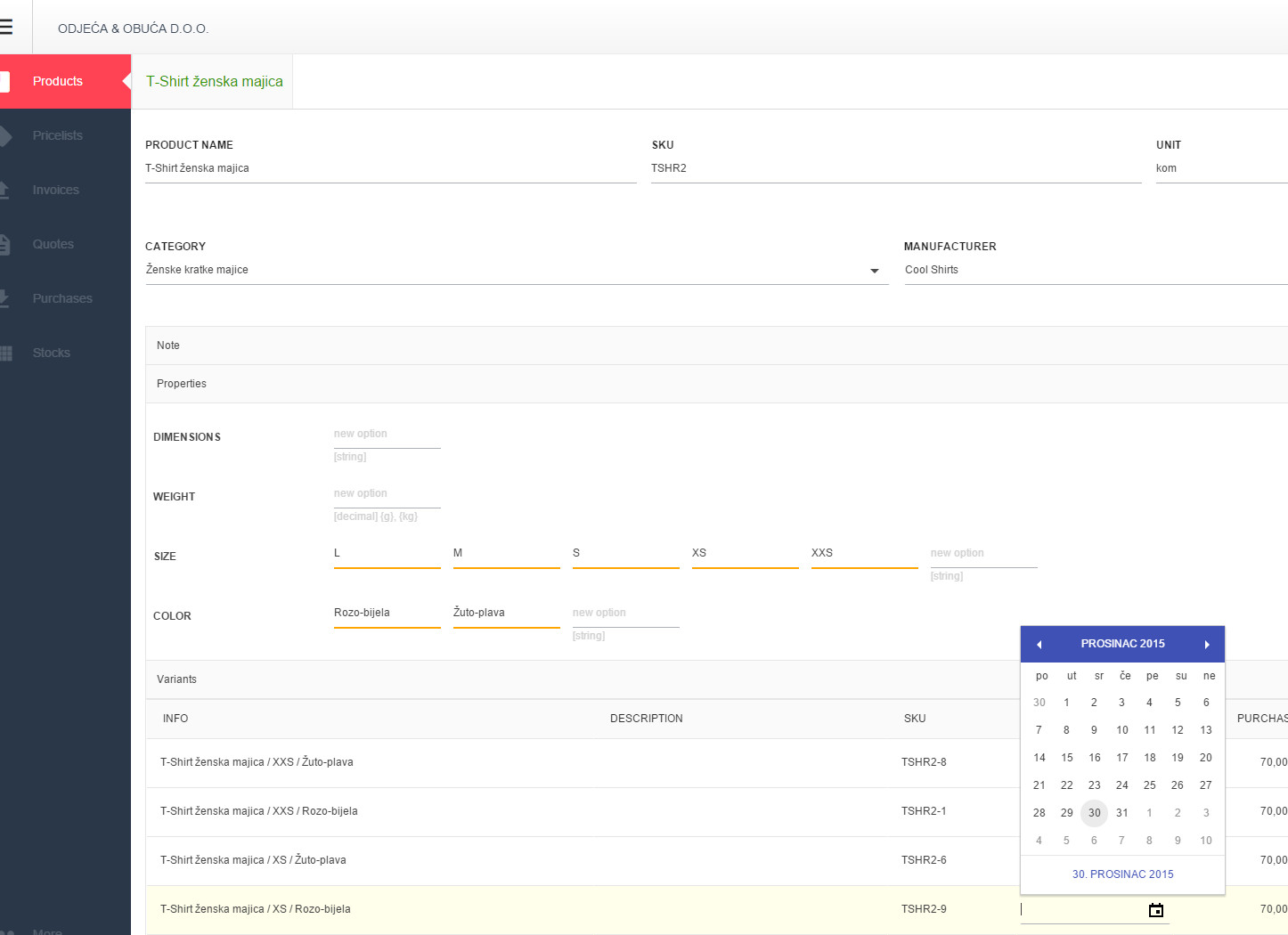Viewport: 1288px width, 935px height.
Task: Open Purchases section in sidebar
Action: 65,298
